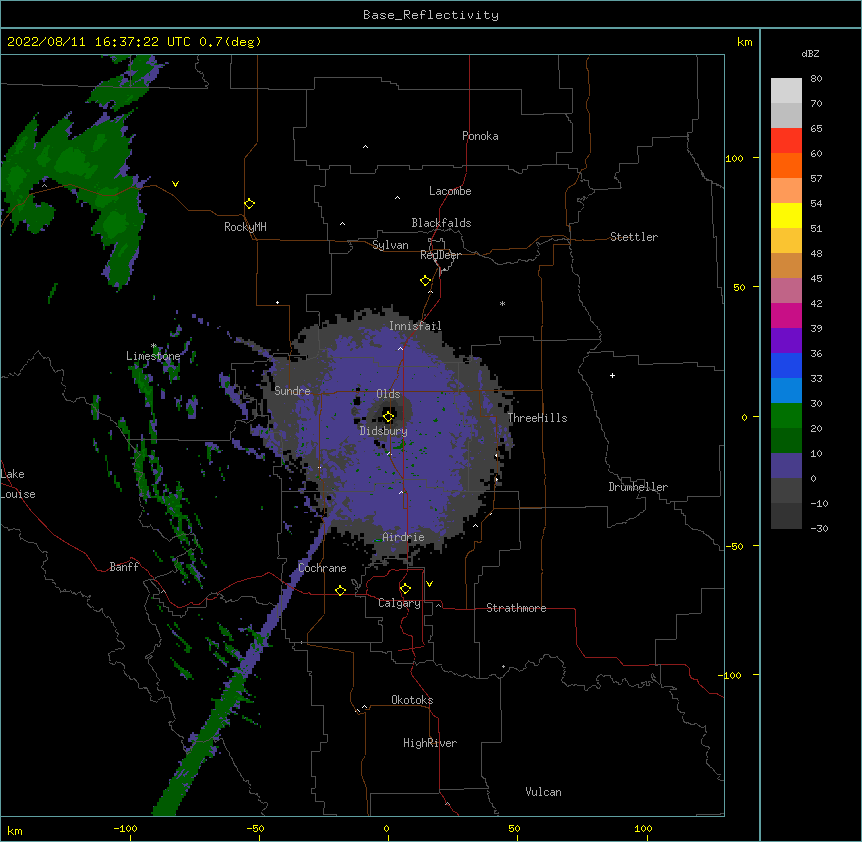Click the Strathmore label
This screenshot has height=842, width=862.
tap(516, 608)
